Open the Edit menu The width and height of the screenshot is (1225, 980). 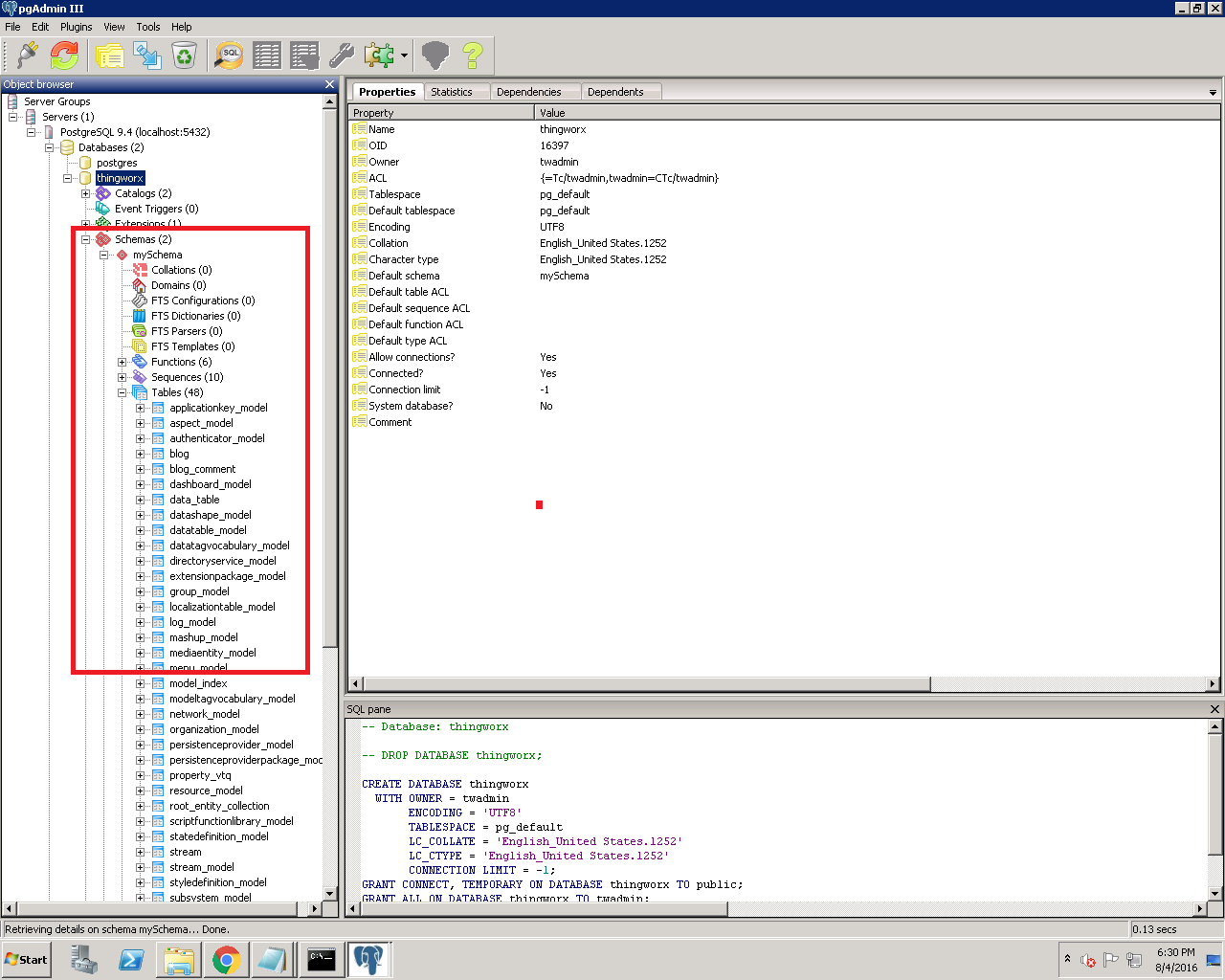click(40, 27)
